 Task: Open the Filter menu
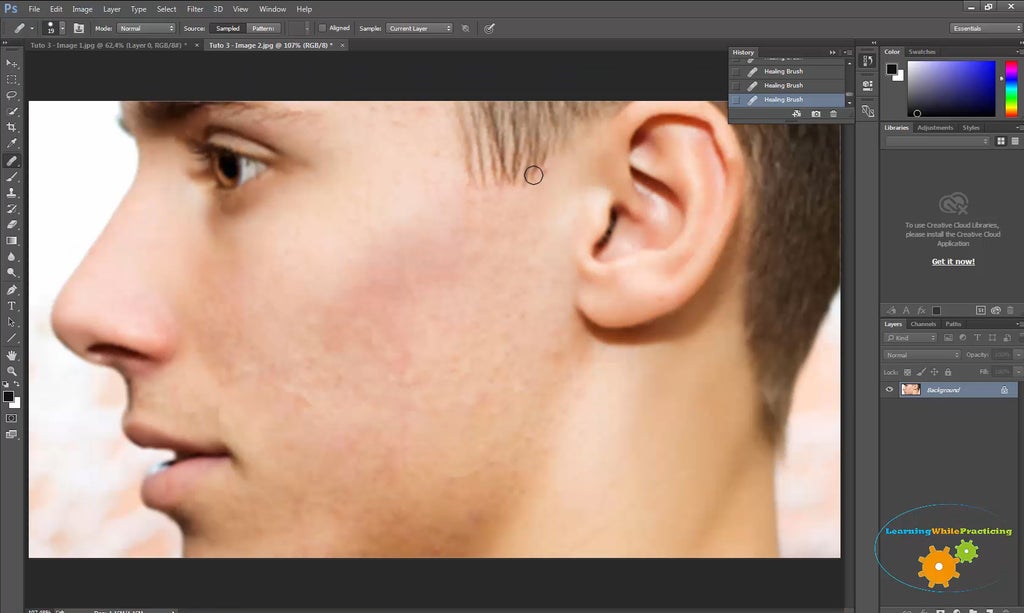click(x=194, y=9)
